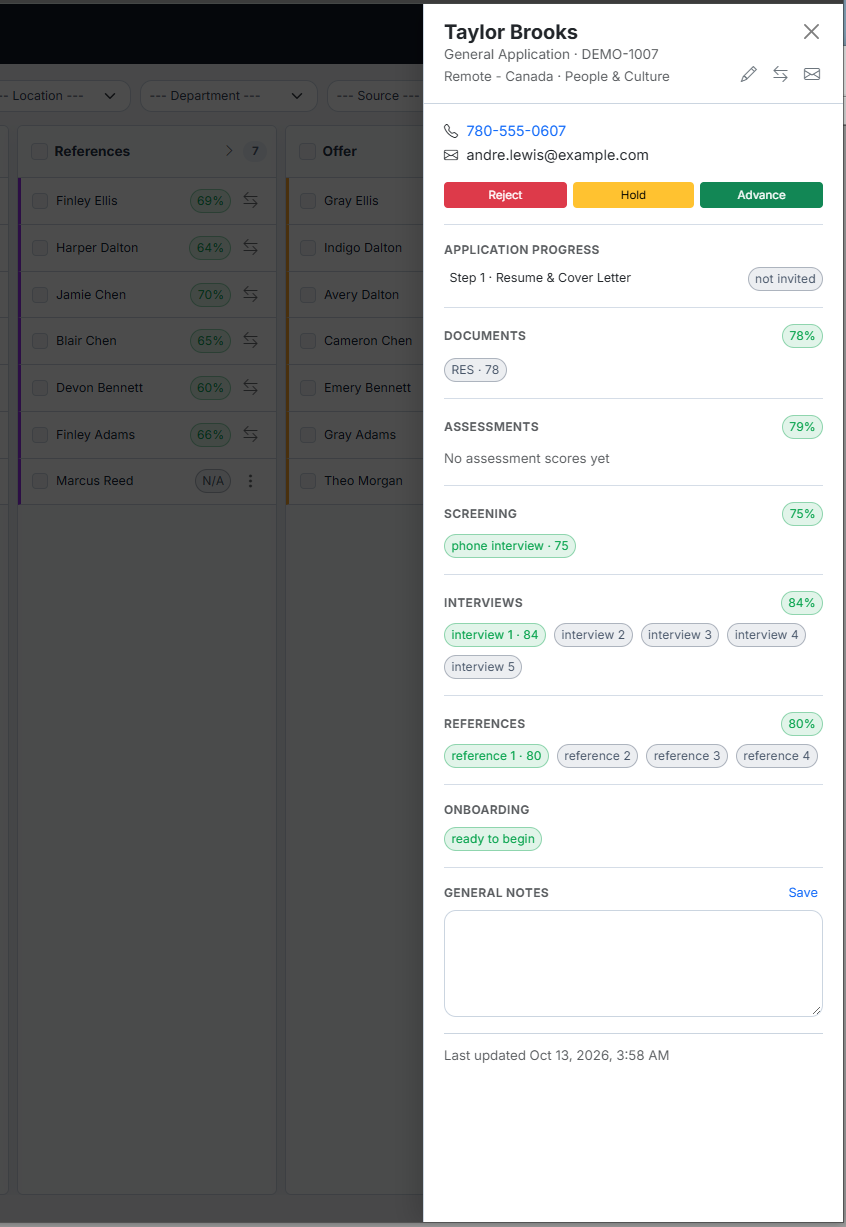Select the interview 5 chip
Image resolution: width=846 pixels, height=1227 pixels.
[483, 667]
